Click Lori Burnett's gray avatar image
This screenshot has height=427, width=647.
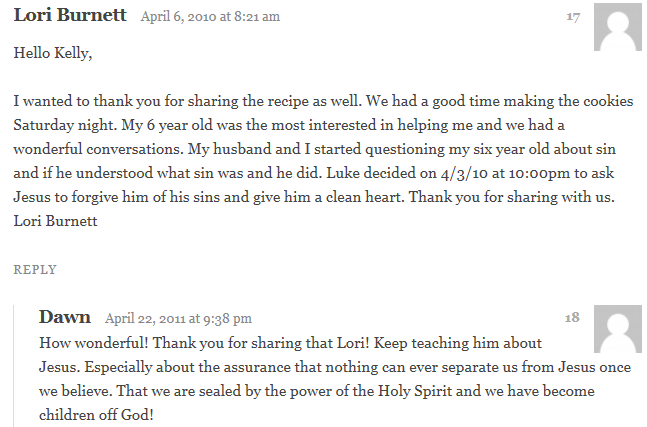pos(617,27)
